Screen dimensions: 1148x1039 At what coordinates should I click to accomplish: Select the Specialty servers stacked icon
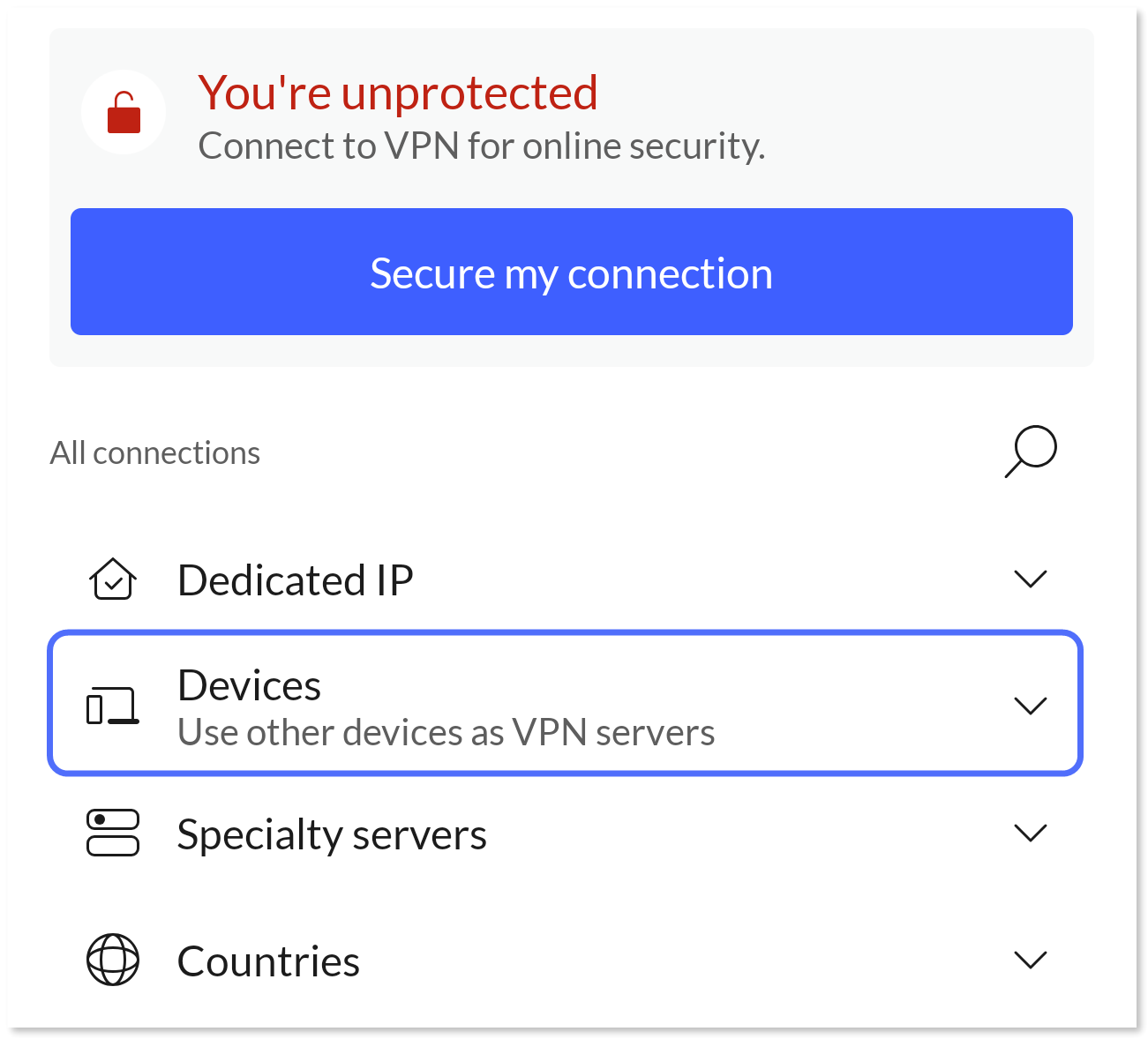pyautogui.click(x=112, y=833)
